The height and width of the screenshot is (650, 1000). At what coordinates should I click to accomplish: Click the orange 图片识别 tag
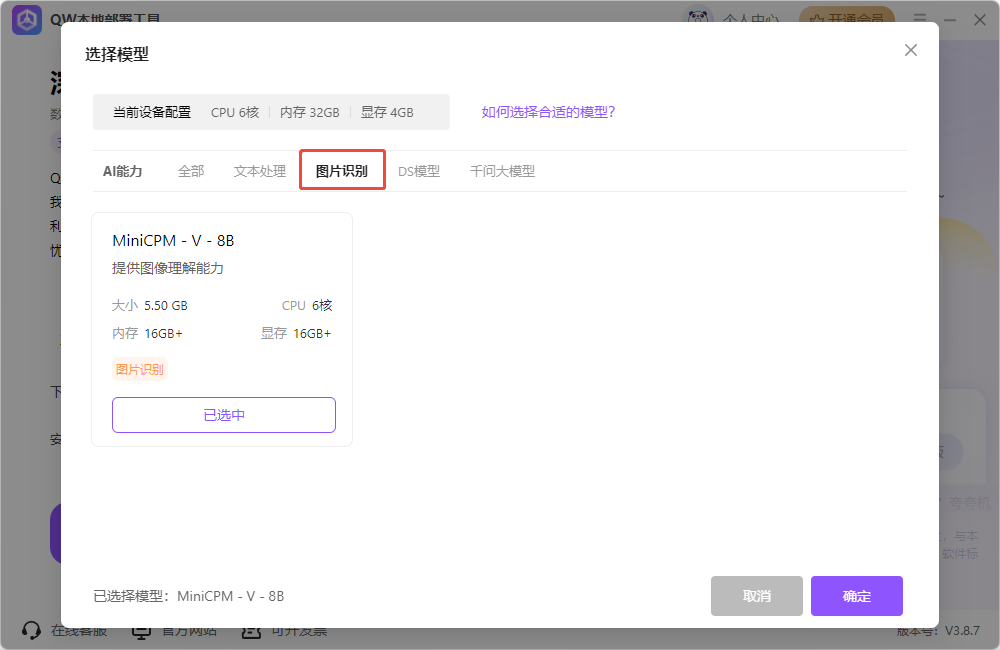[x=140, y=369]
